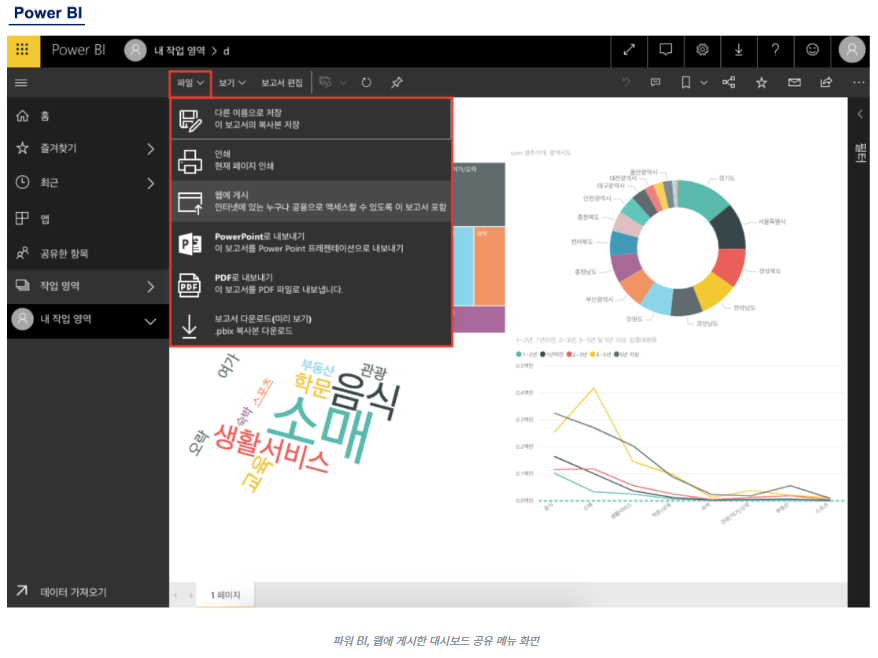Screen dimensions: 878x658
Task: Open more options ellipsis in toolbar
Action: (858, 83)
